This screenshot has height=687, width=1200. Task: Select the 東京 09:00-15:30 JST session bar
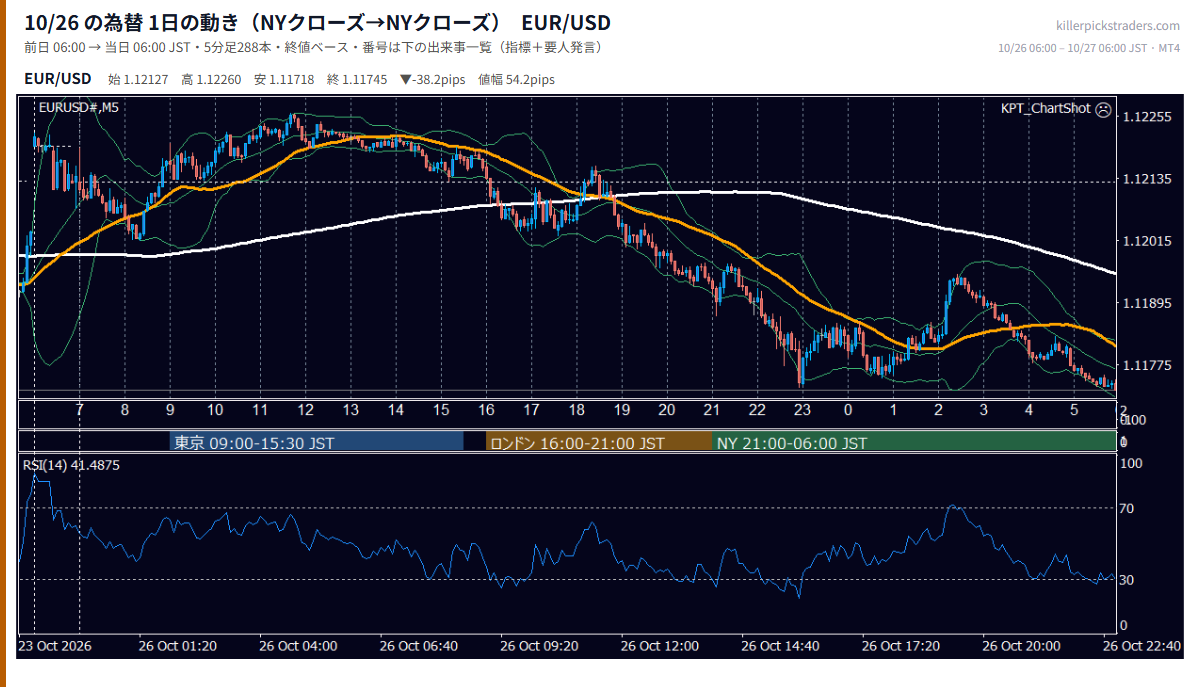coord(316,442)
